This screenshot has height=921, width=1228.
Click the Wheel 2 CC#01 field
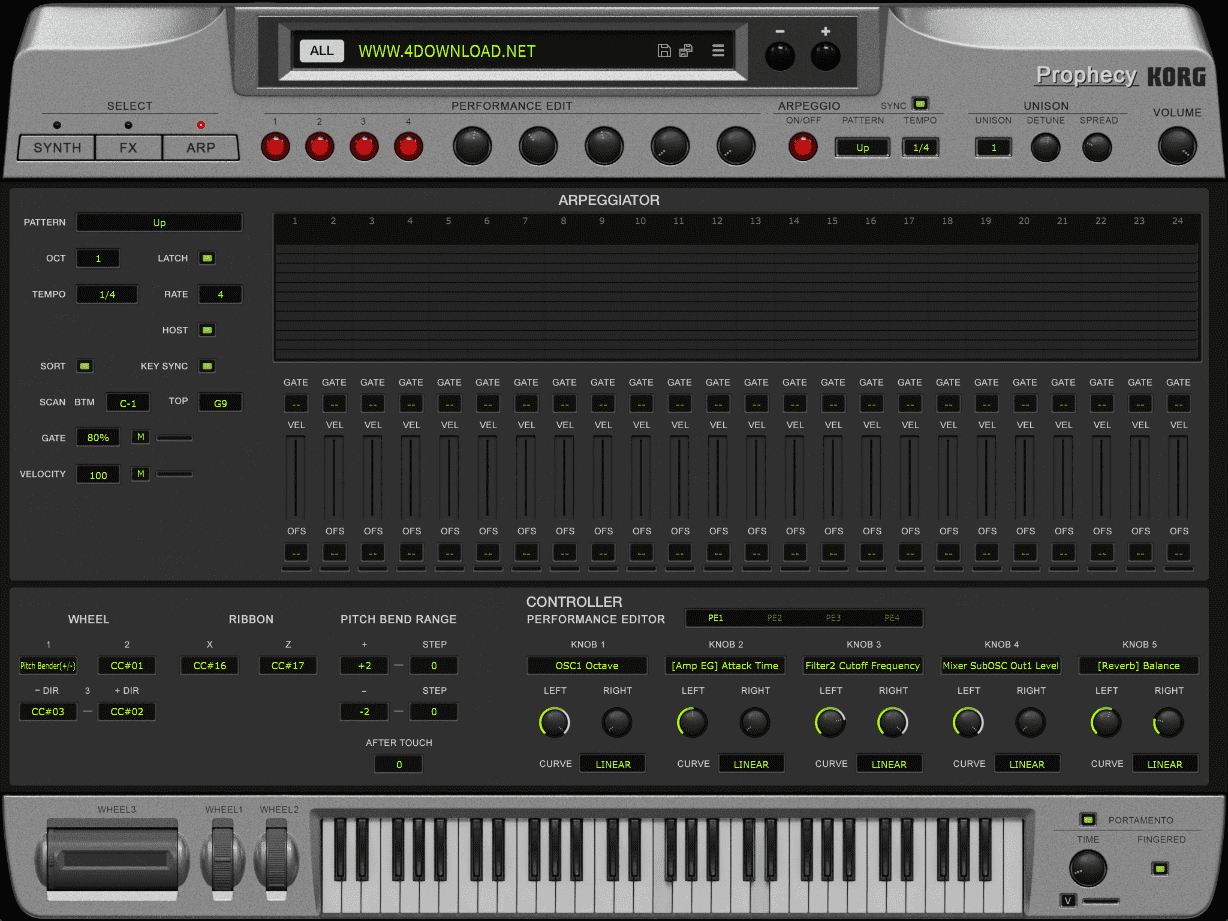126,665
